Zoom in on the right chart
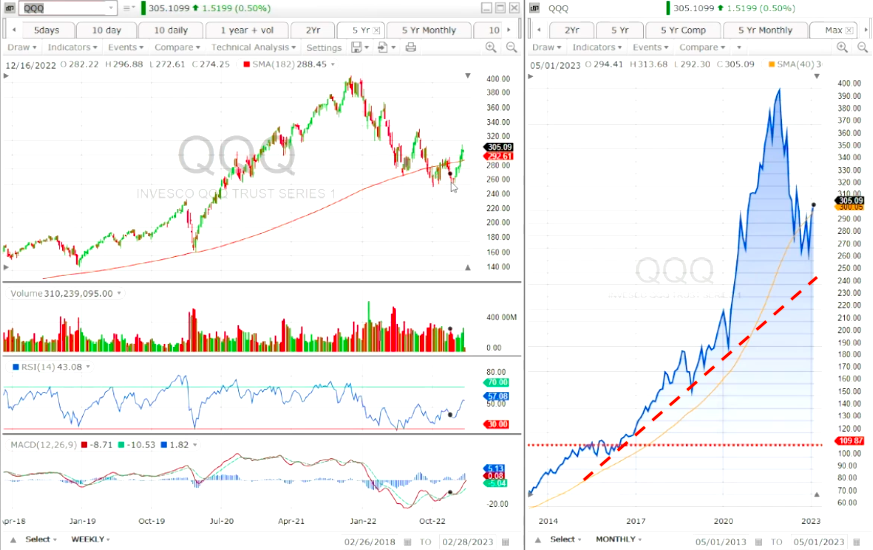Screen dimensions: 873x550 pos(842,47)
